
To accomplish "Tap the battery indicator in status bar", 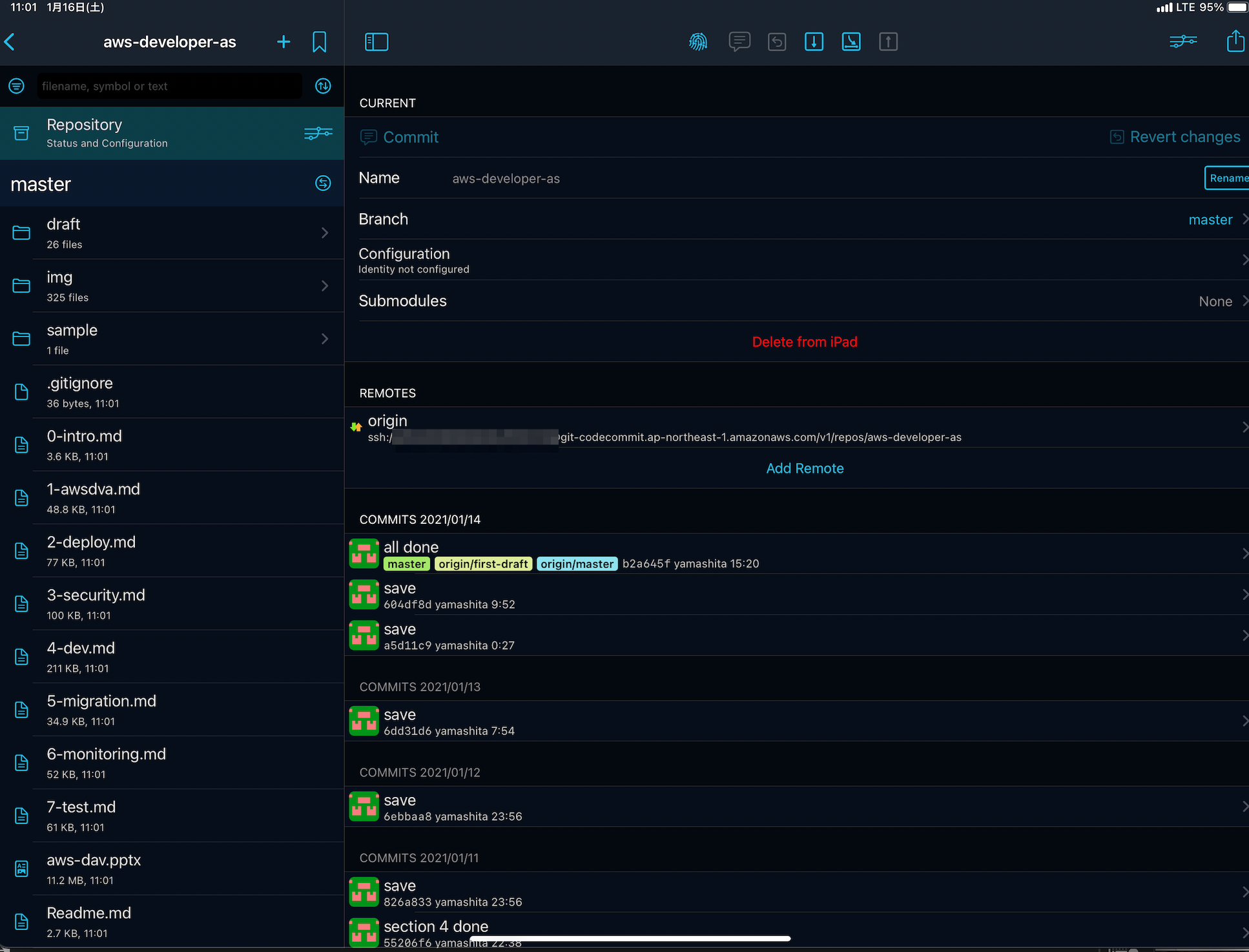I will click(x=1237, y=8).
